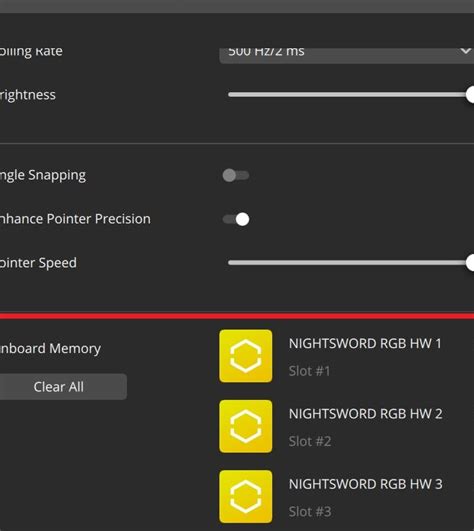Select the NIGHTSWORD RGB HW 1 profile icon
The width and height of the screenshot is (474, 531).
coord(245,356)
